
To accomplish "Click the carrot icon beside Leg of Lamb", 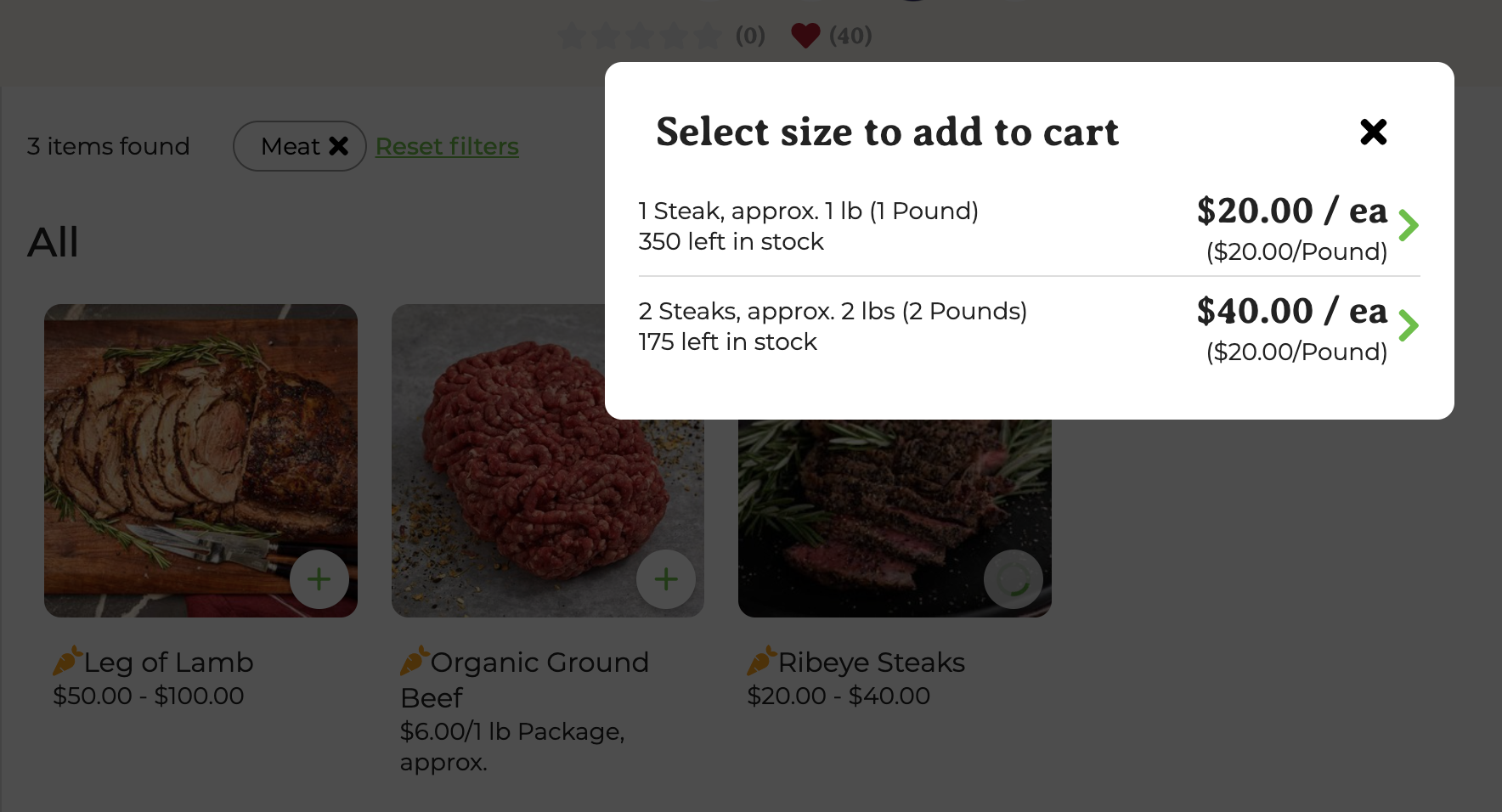I will pos(67,661).
